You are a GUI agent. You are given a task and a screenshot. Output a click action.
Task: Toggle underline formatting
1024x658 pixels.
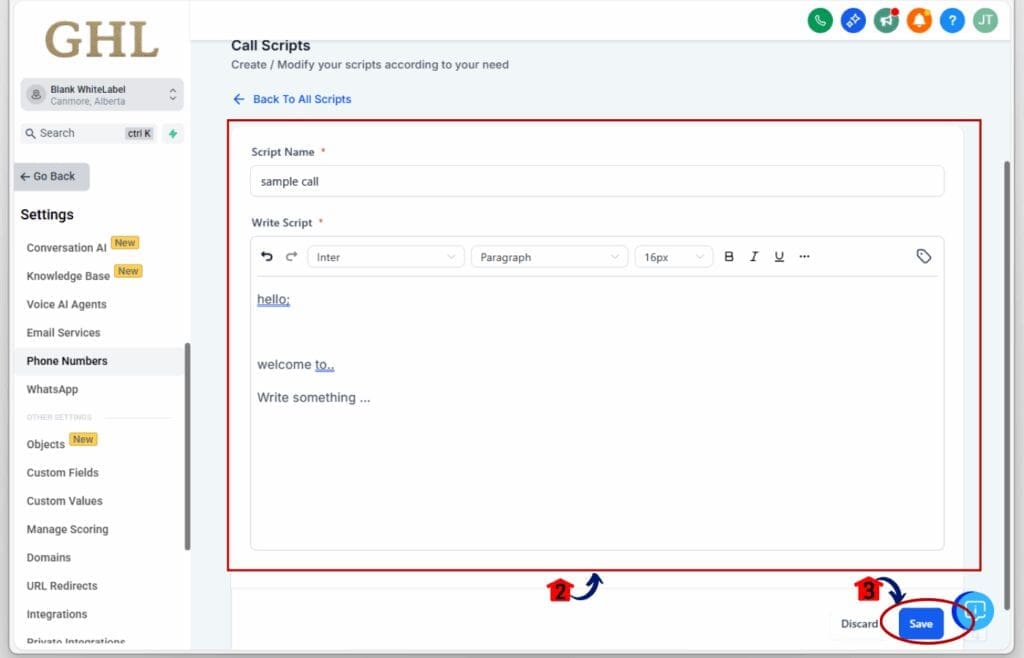779,257
